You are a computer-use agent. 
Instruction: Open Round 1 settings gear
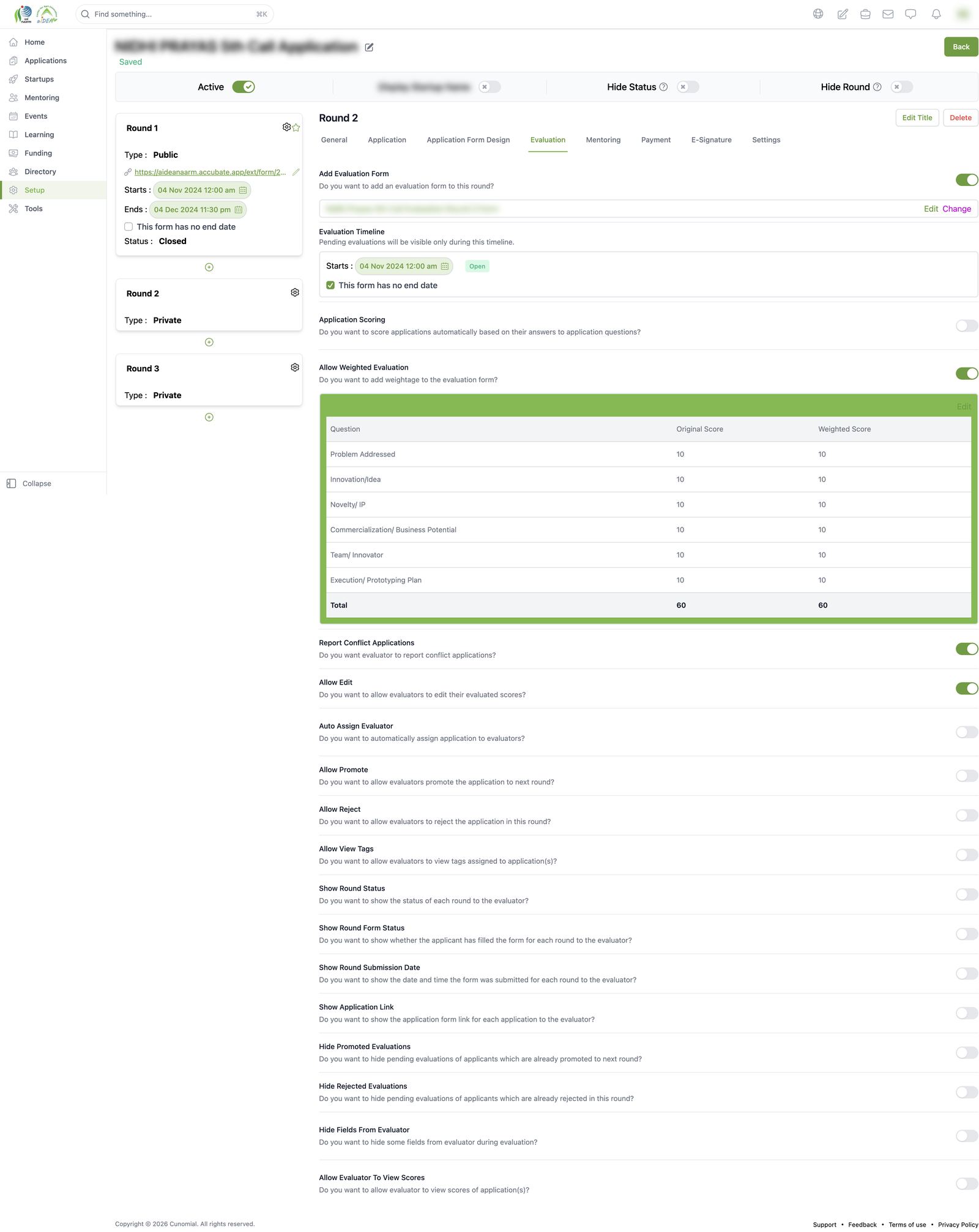click(286, 127)
